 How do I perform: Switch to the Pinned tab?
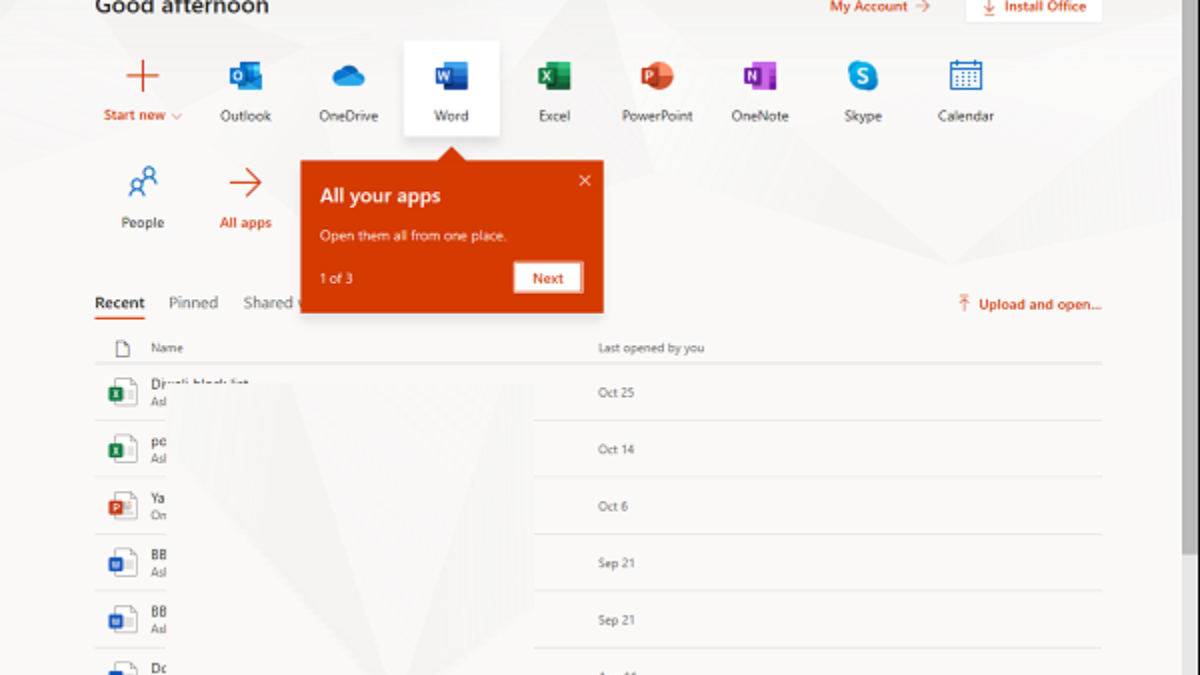[193, 303]
